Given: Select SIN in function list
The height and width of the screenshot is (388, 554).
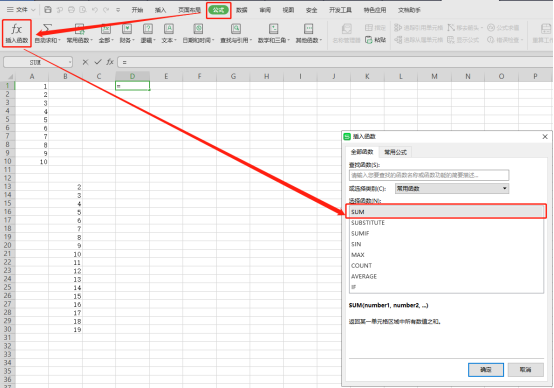Looking at the screenshot, I should coord(446,244).
